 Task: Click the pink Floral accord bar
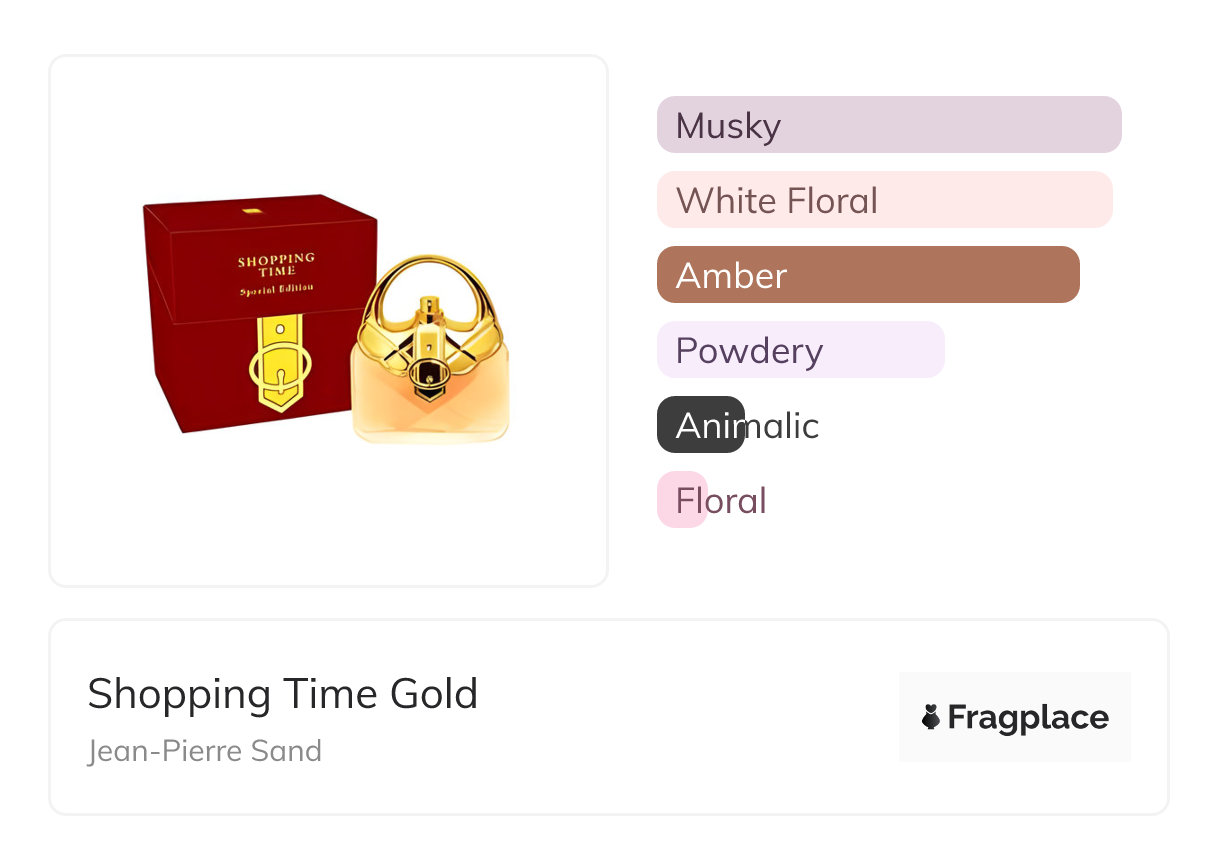[682, 500]
